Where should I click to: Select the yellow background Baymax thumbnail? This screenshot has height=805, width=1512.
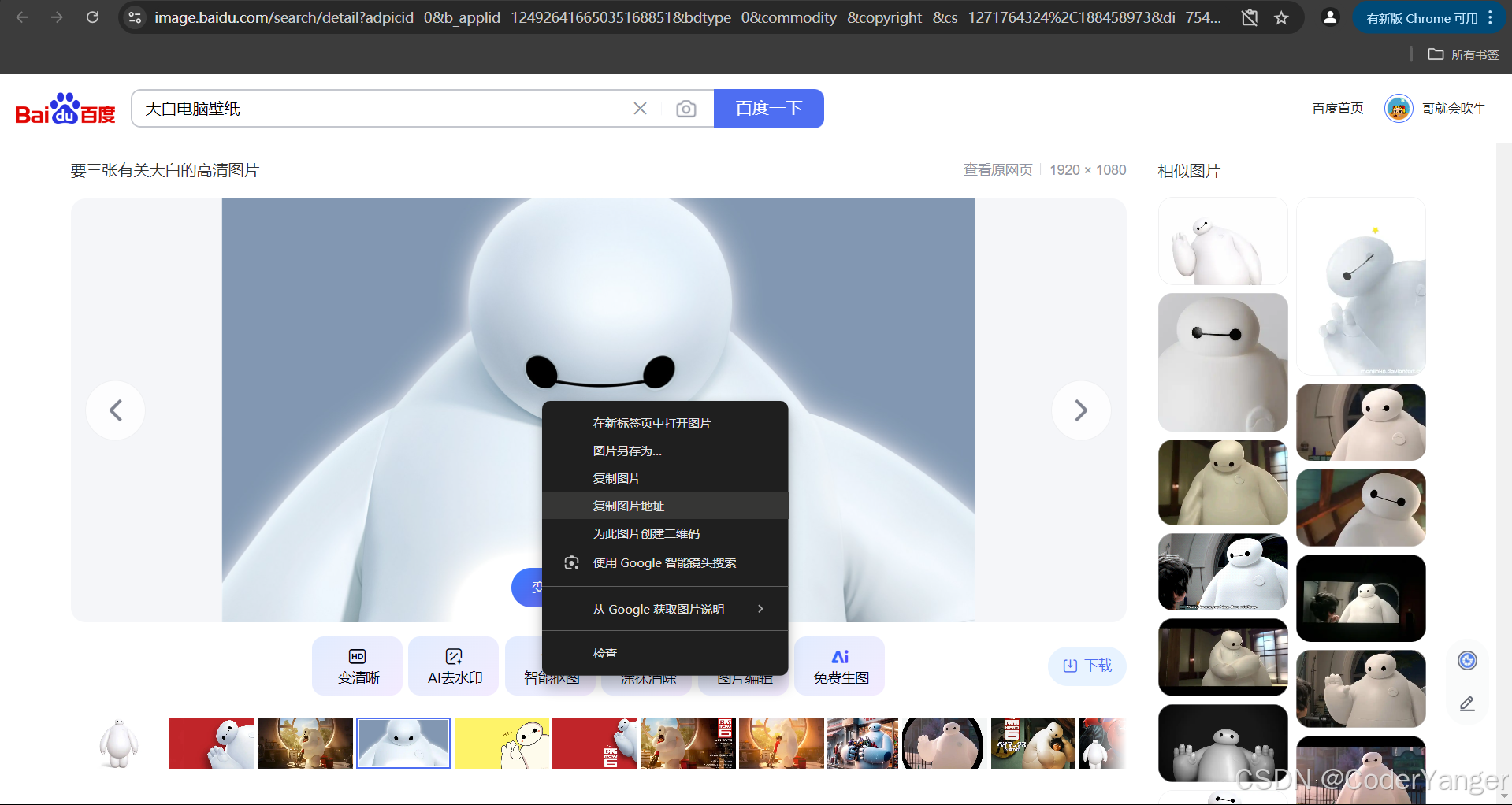pyautogui.click(x=502, y=743)
